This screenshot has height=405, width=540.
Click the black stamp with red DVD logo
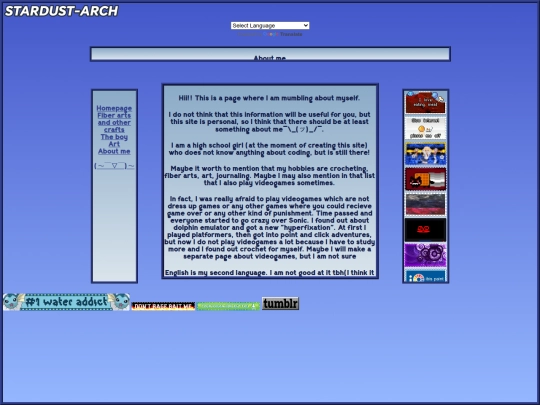tap(425, 230)
